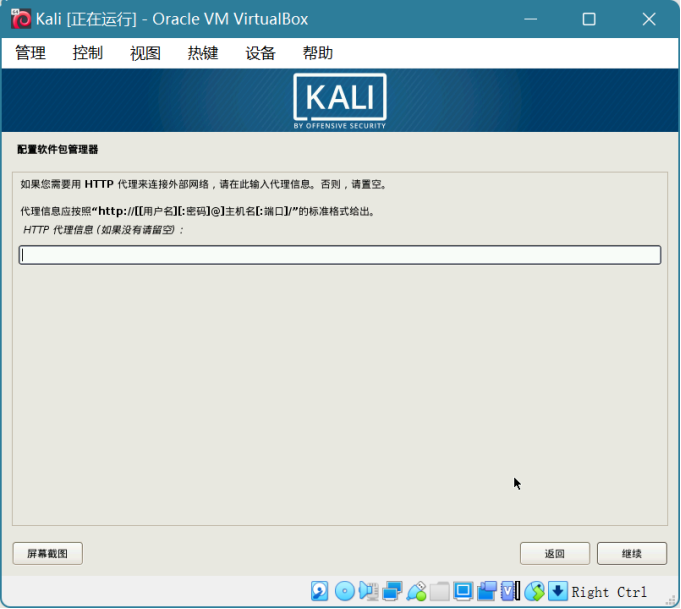Minimize the VirtualBox window
681x609 pixels.
click(x=530, y=19)
